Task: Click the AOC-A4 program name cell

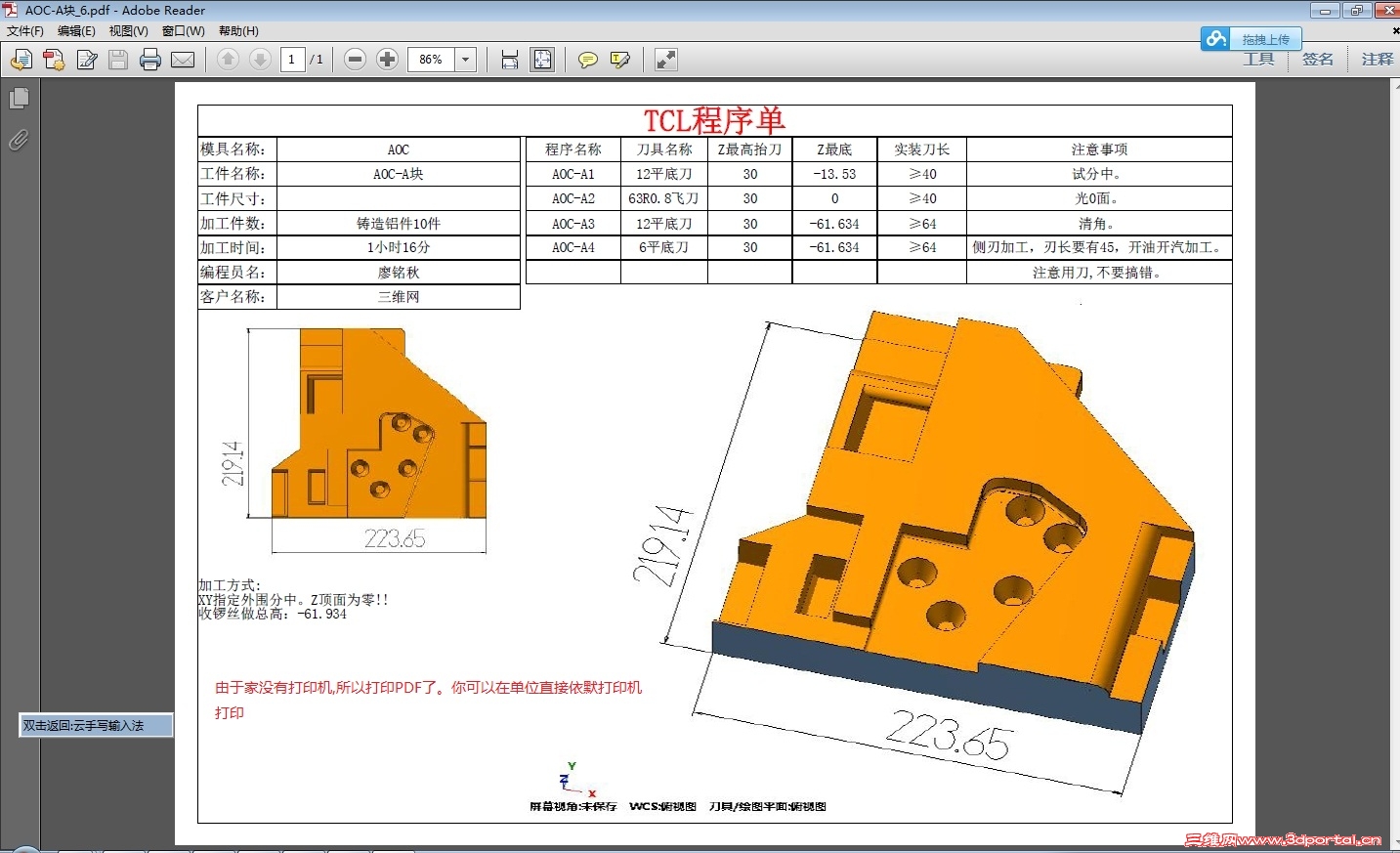Action: coord(573,248)
